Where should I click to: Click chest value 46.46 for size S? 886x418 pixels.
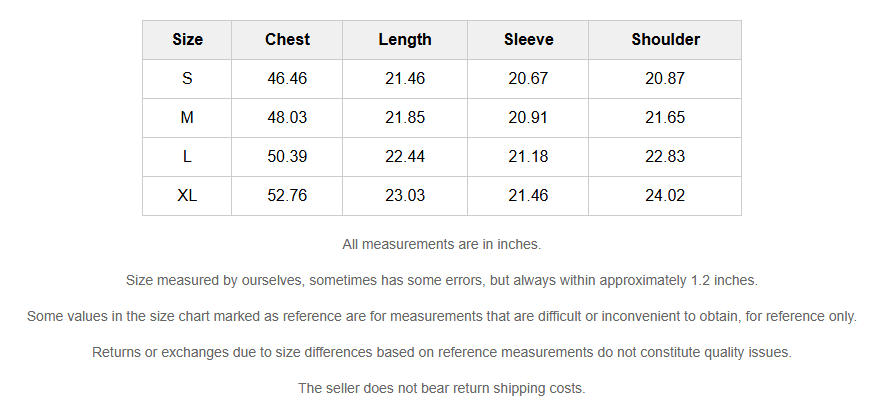287,79
